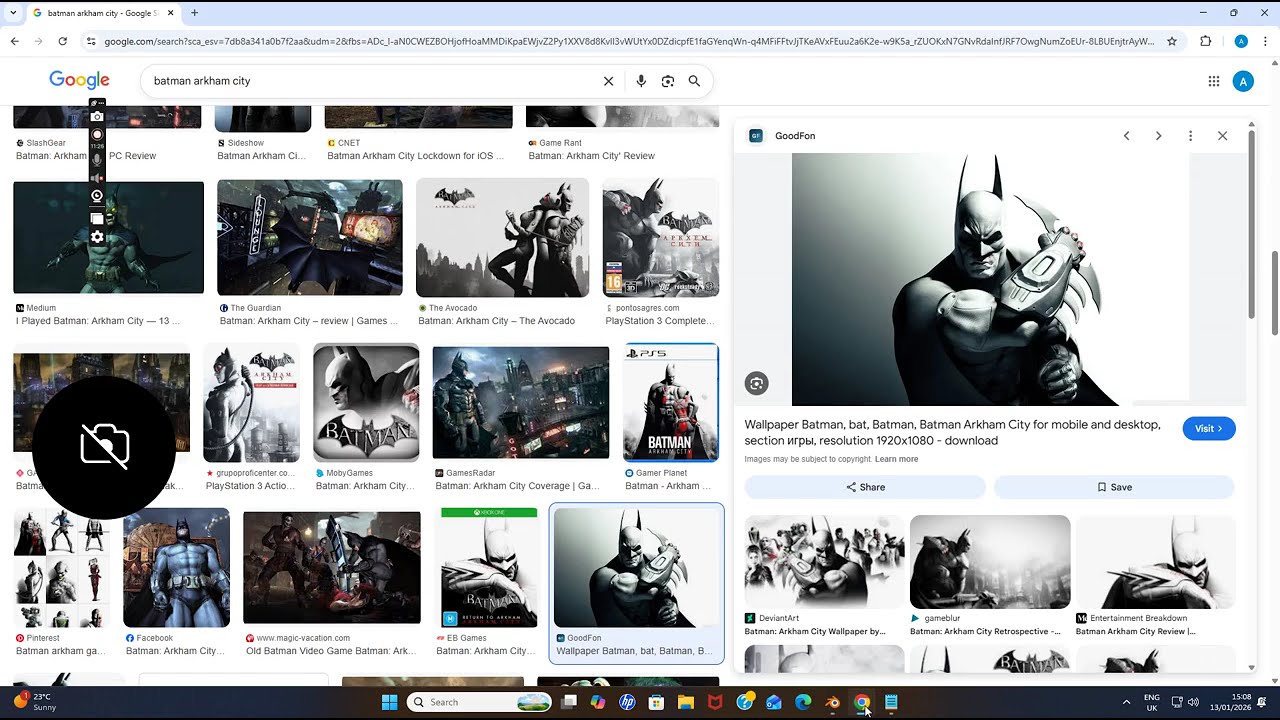Open the Entertainment Breakdown review related thumbnail
This screenshot has height=720, width=1280.
pos(1155,562)
